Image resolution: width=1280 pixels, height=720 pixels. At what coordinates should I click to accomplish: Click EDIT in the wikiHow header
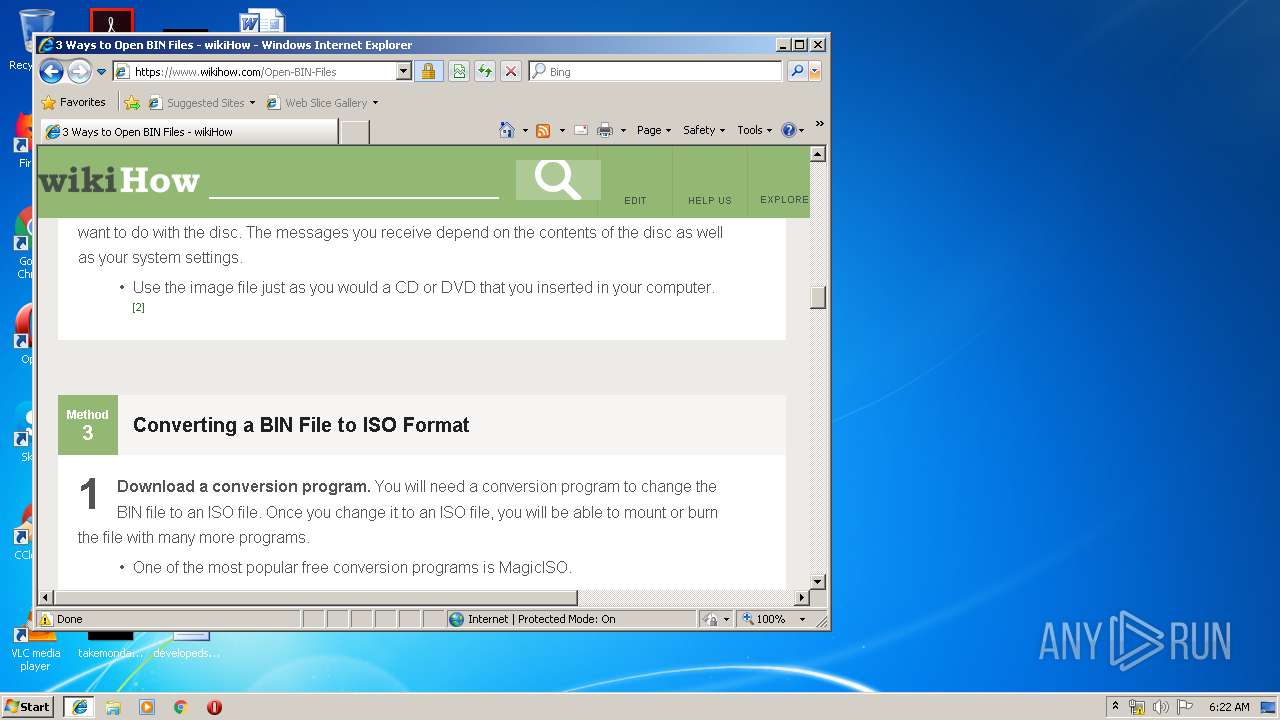tap(635, 200)
